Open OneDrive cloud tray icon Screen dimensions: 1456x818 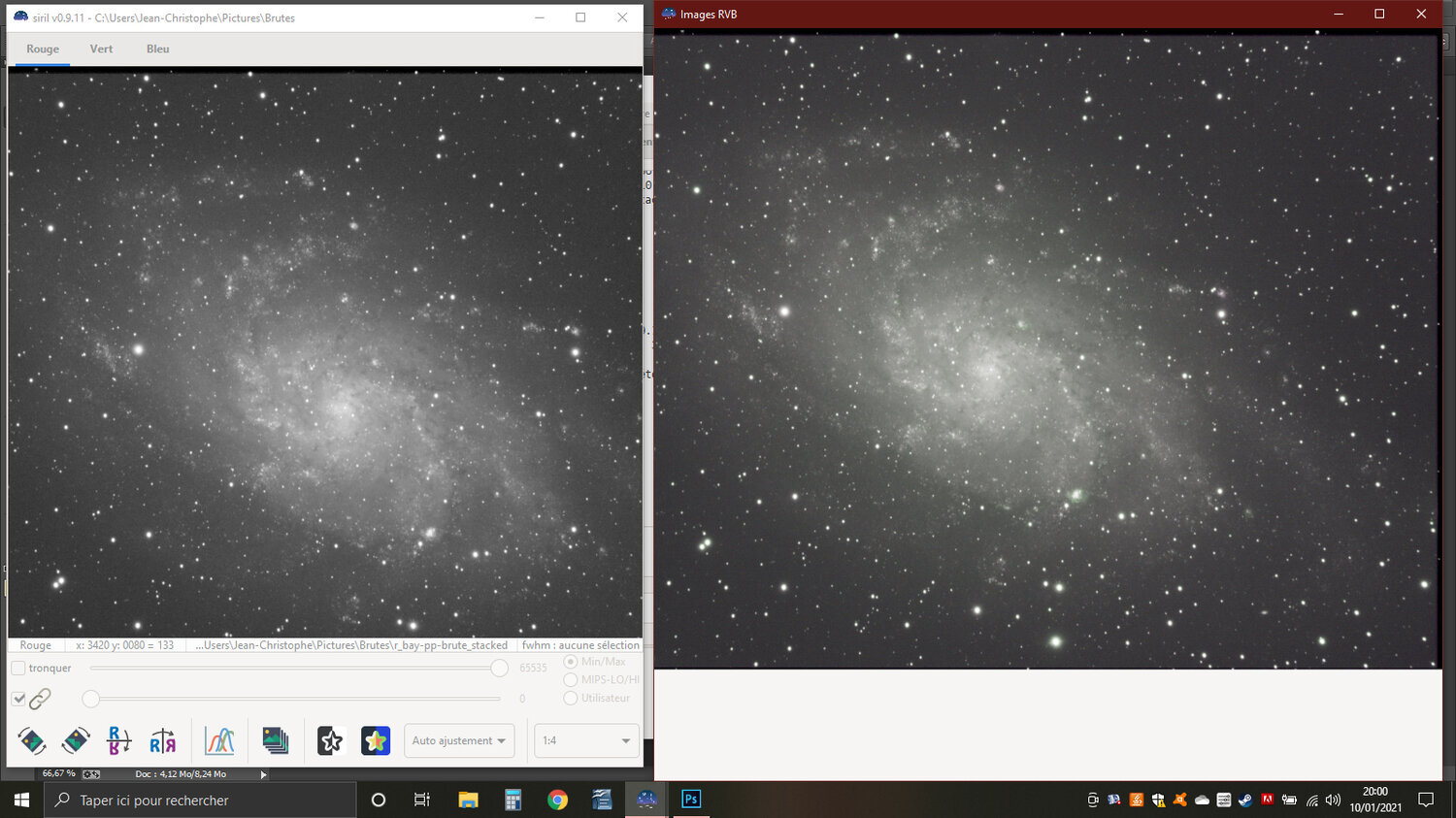[1202, 800]
